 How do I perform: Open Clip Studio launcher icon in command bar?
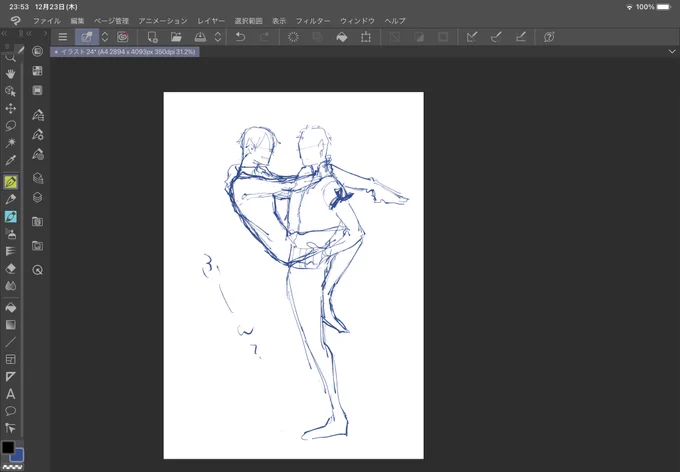[x=123, y=37]
